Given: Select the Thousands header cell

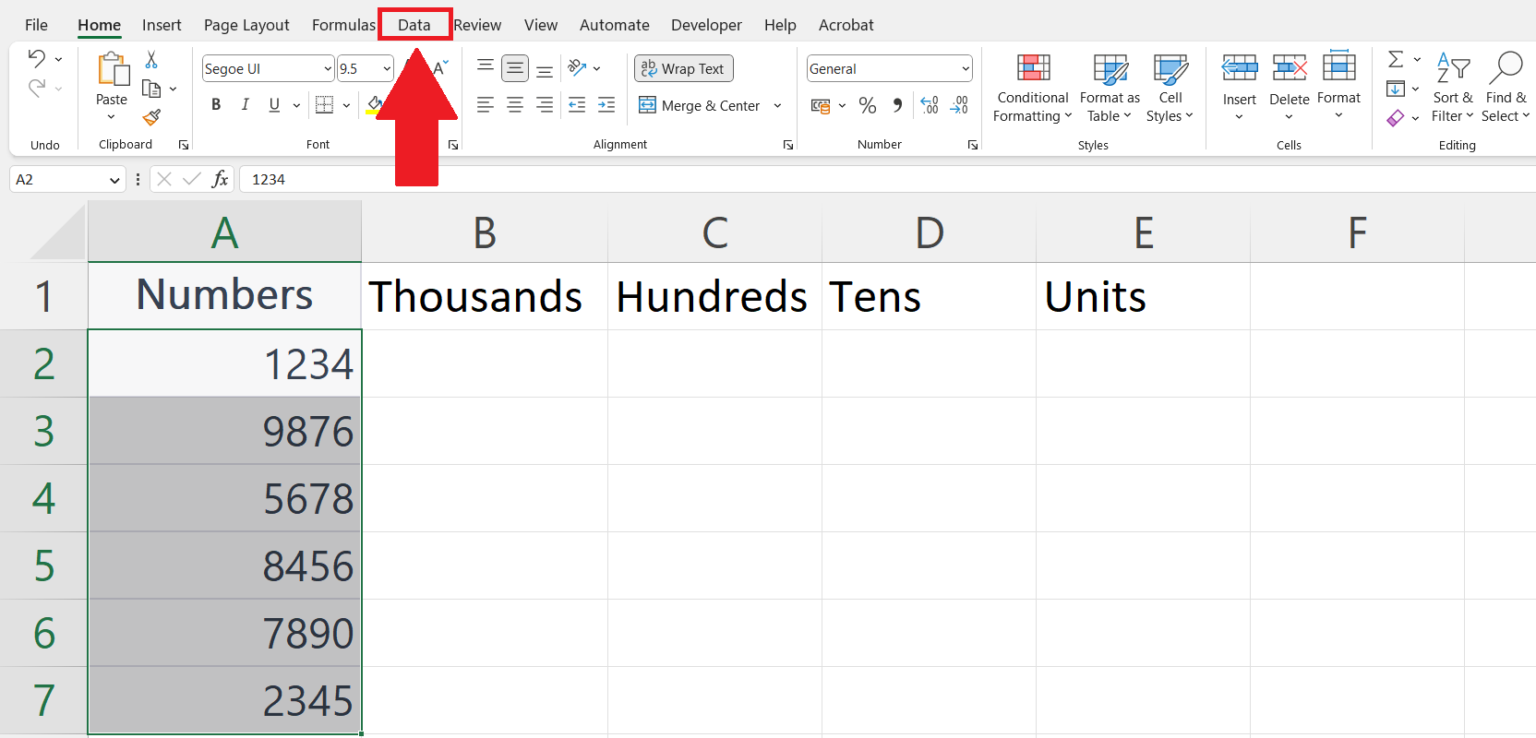Looking at the screenshot, I should tap(485, 296).
